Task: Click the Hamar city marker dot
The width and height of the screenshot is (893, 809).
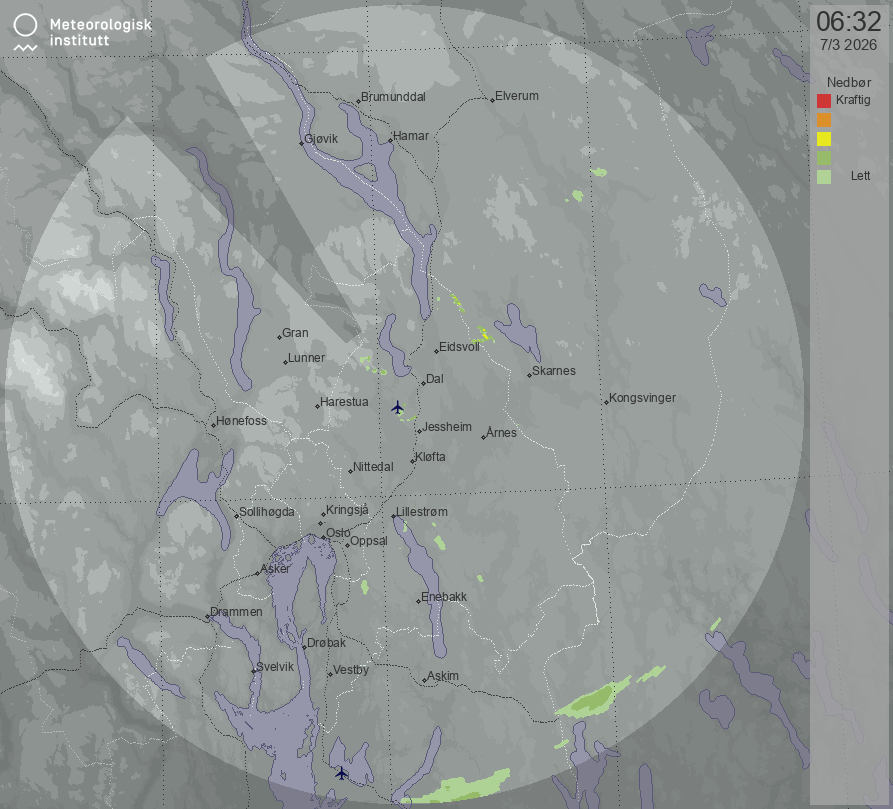Action: (x=391, y=141)
